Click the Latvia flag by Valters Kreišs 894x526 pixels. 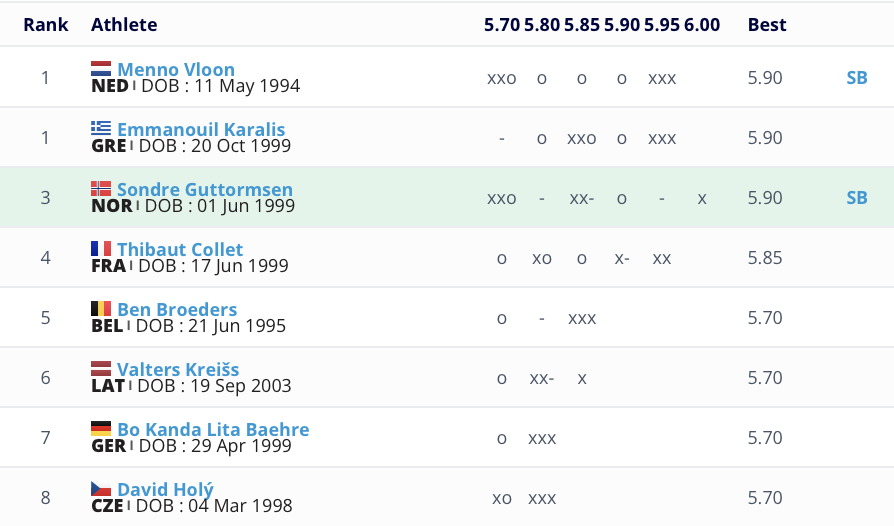101,369
